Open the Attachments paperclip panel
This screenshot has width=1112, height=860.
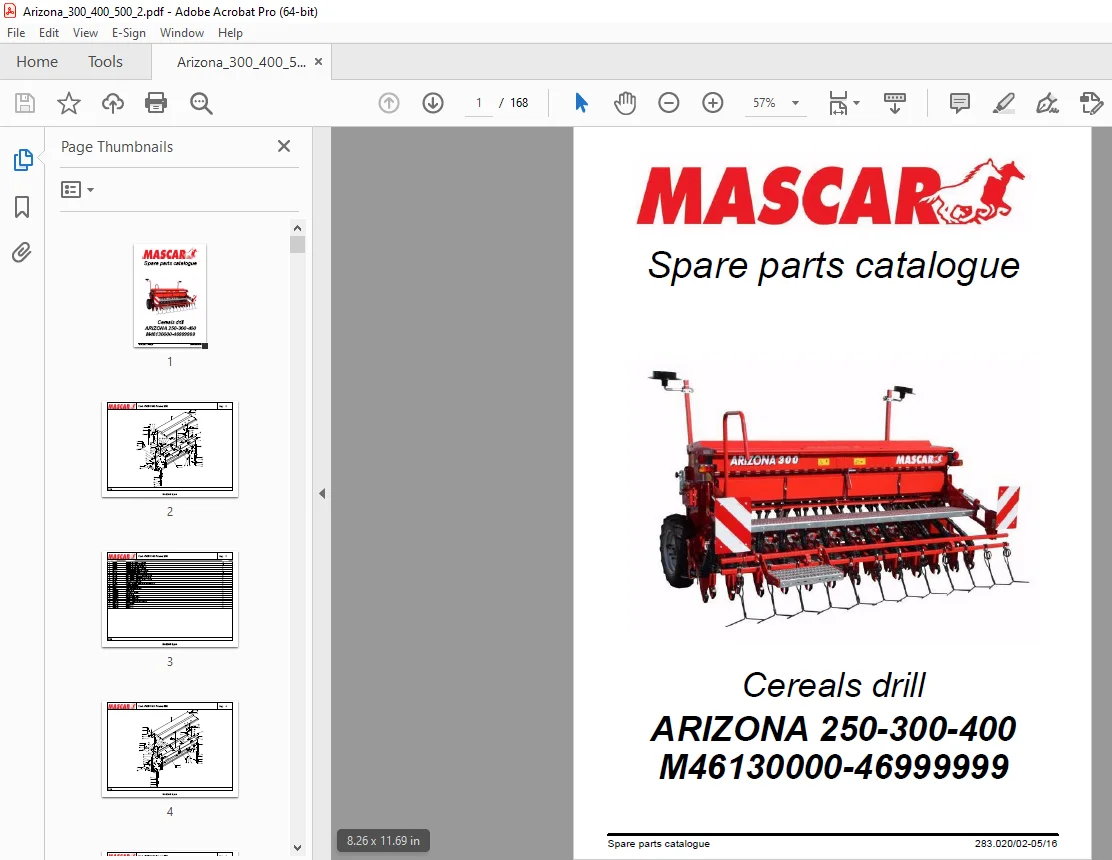point(22,252)
